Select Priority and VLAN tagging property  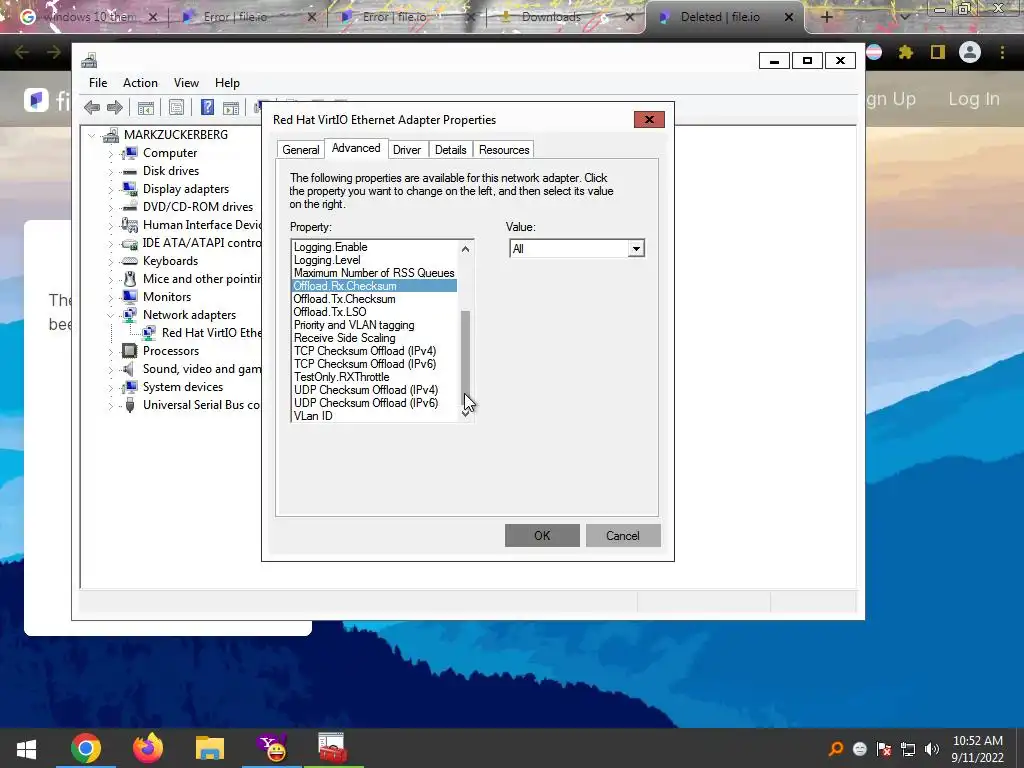tap(354, 325)
